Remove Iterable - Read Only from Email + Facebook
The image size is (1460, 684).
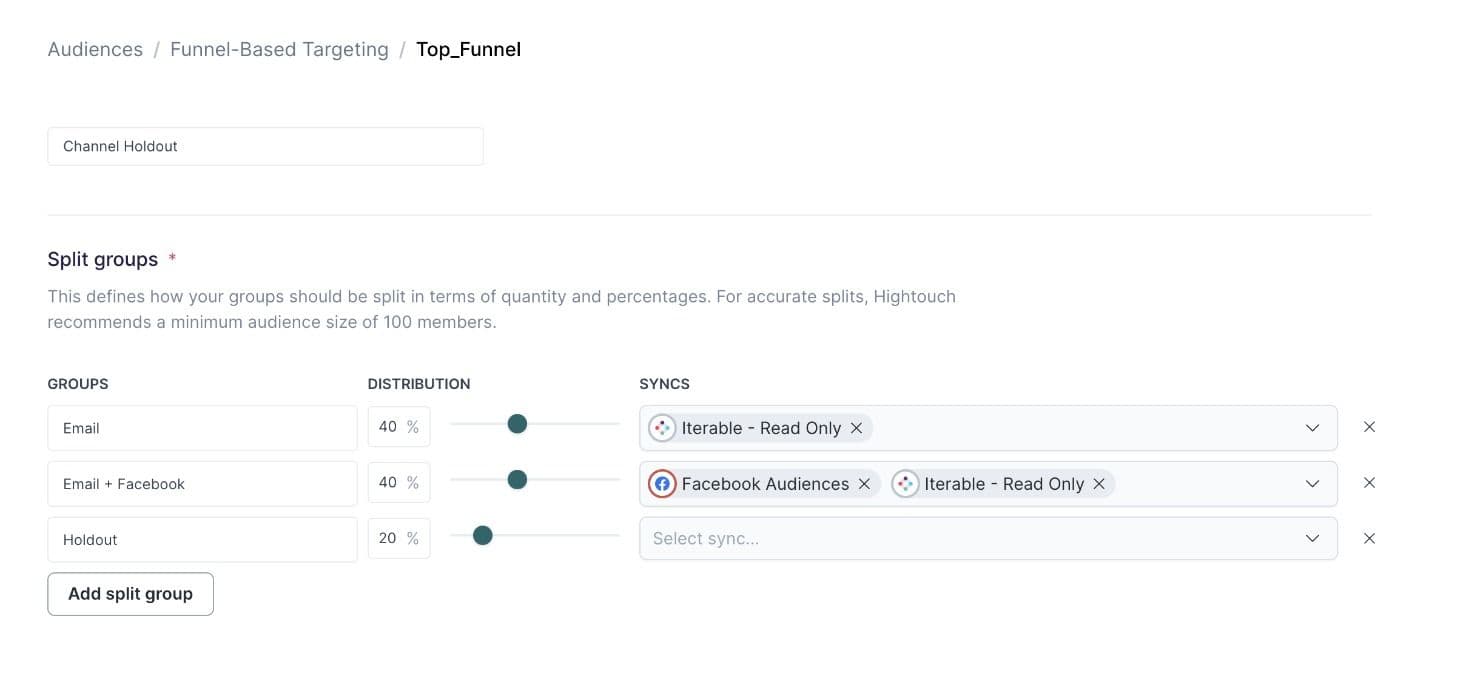pos(1099,483)
